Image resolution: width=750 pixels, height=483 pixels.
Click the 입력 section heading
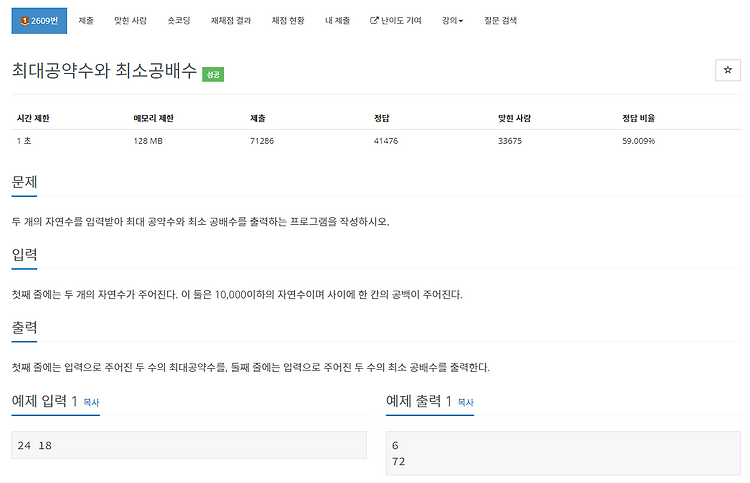click(24, 254)
